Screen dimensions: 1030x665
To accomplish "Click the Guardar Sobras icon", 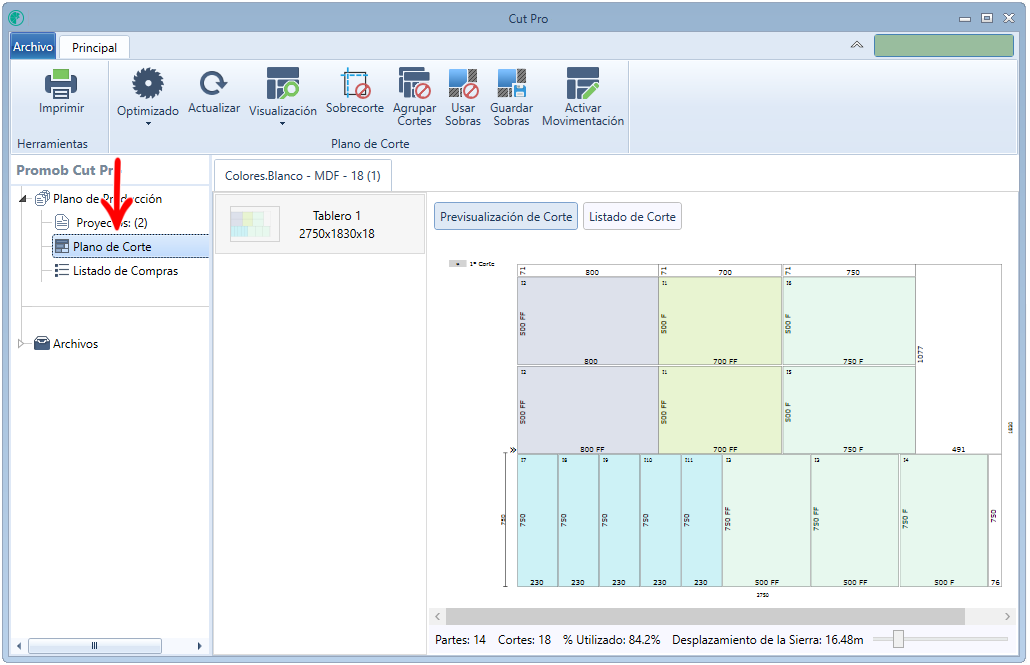I will 512,83.
